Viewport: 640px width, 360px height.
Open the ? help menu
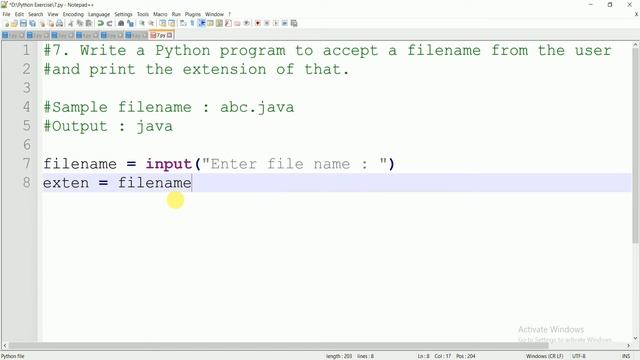point(229,14)
